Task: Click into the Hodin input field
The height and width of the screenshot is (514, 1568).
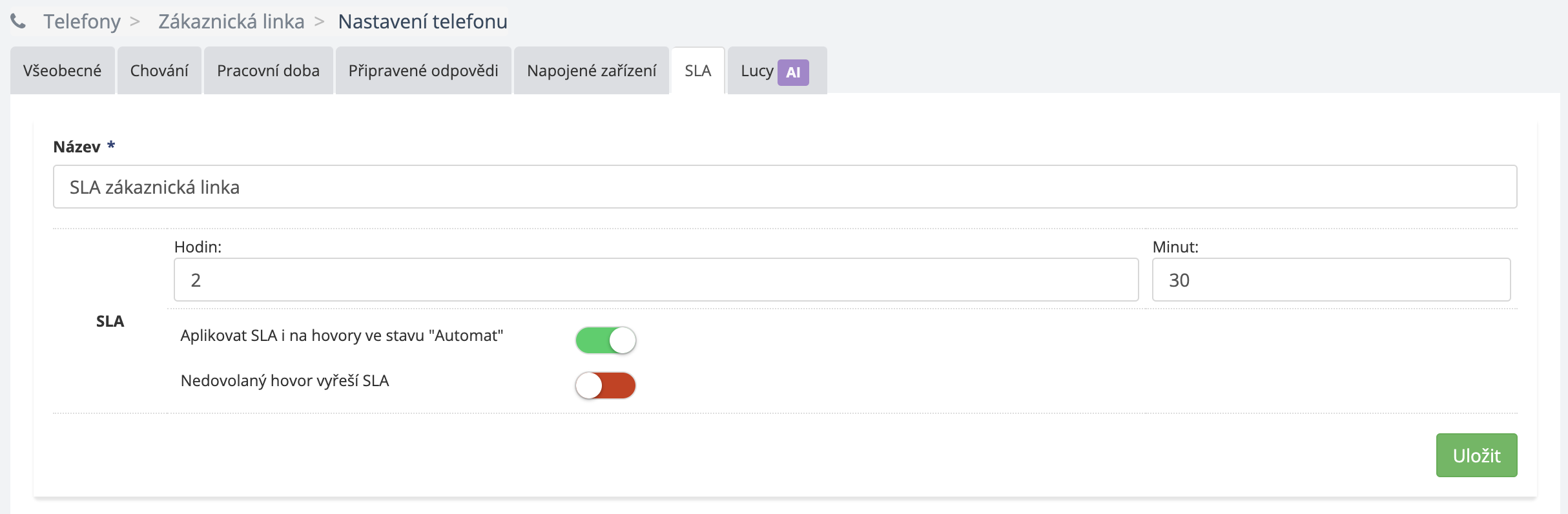Action: [x=655, y=280]
